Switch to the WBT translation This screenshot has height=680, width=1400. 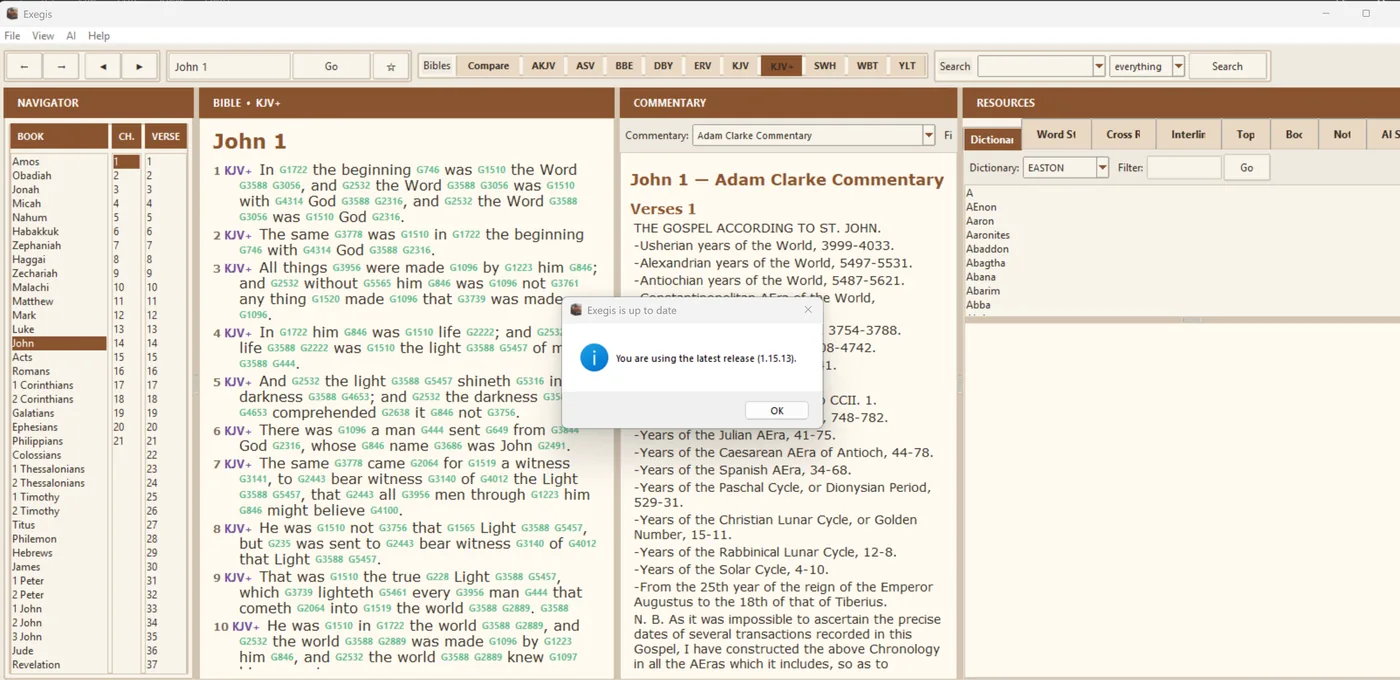pos(867,66)
